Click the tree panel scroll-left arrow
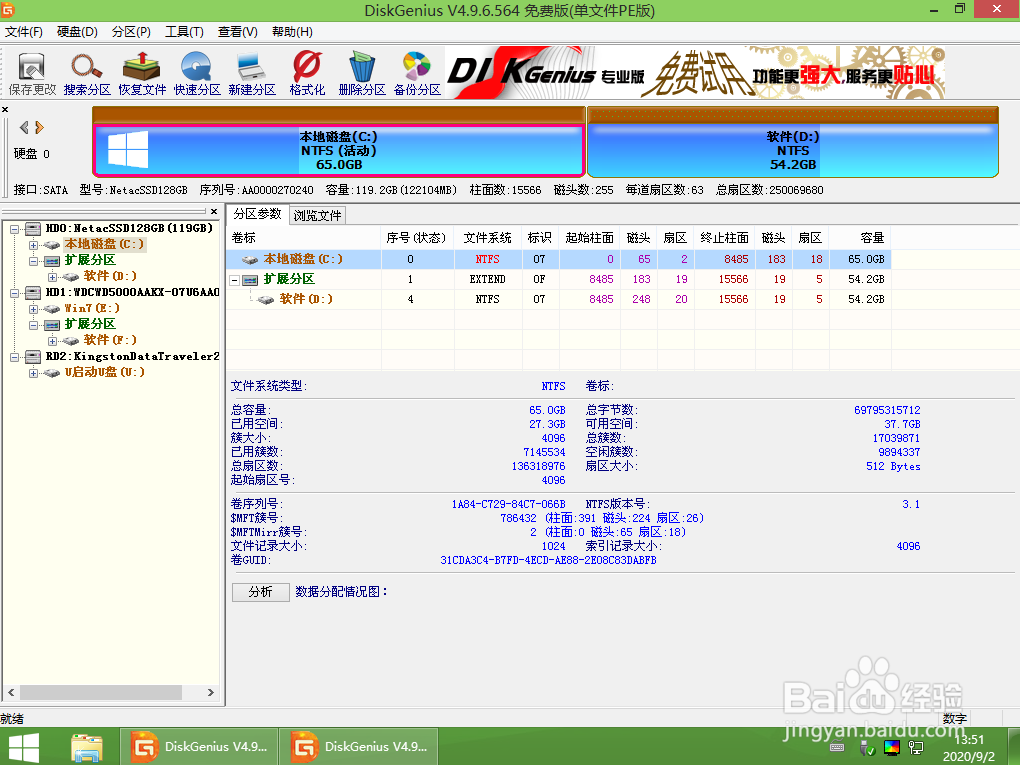The width and height of the screenshot is (1020, 765). [x=10, y=693]
